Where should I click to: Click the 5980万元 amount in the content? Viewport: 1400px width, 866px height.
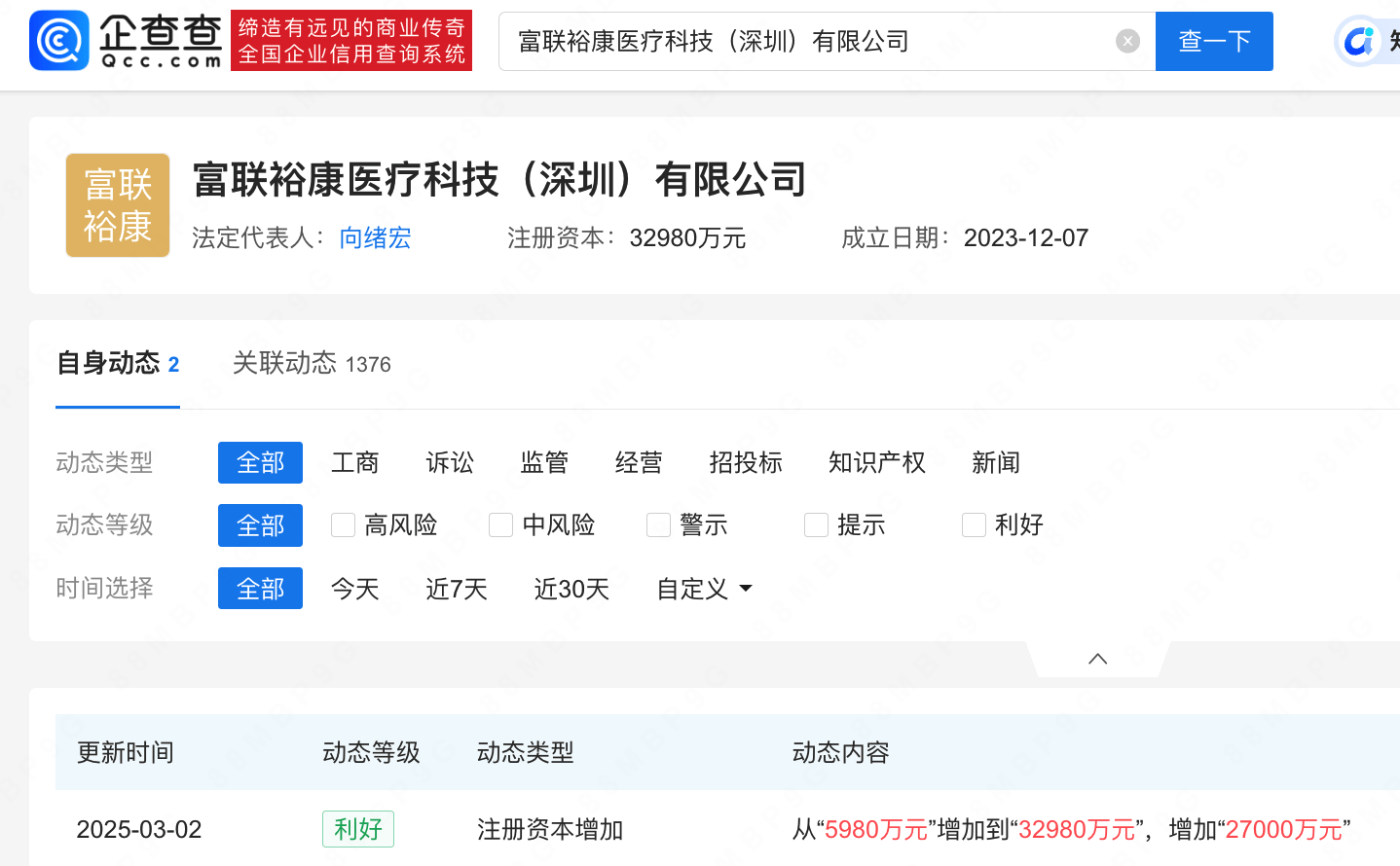coord(876,830)
